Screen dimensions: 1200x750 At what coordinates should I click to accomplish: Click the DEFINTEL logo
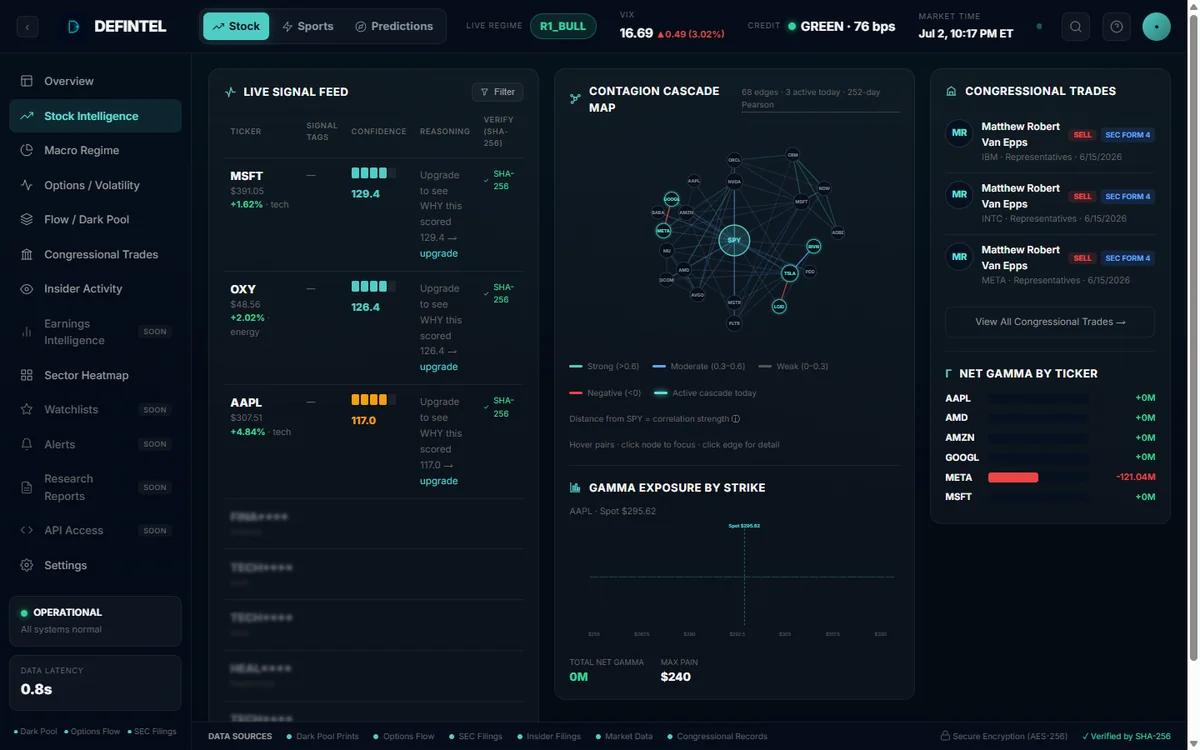pyautogui.click(x=116, y=27)
